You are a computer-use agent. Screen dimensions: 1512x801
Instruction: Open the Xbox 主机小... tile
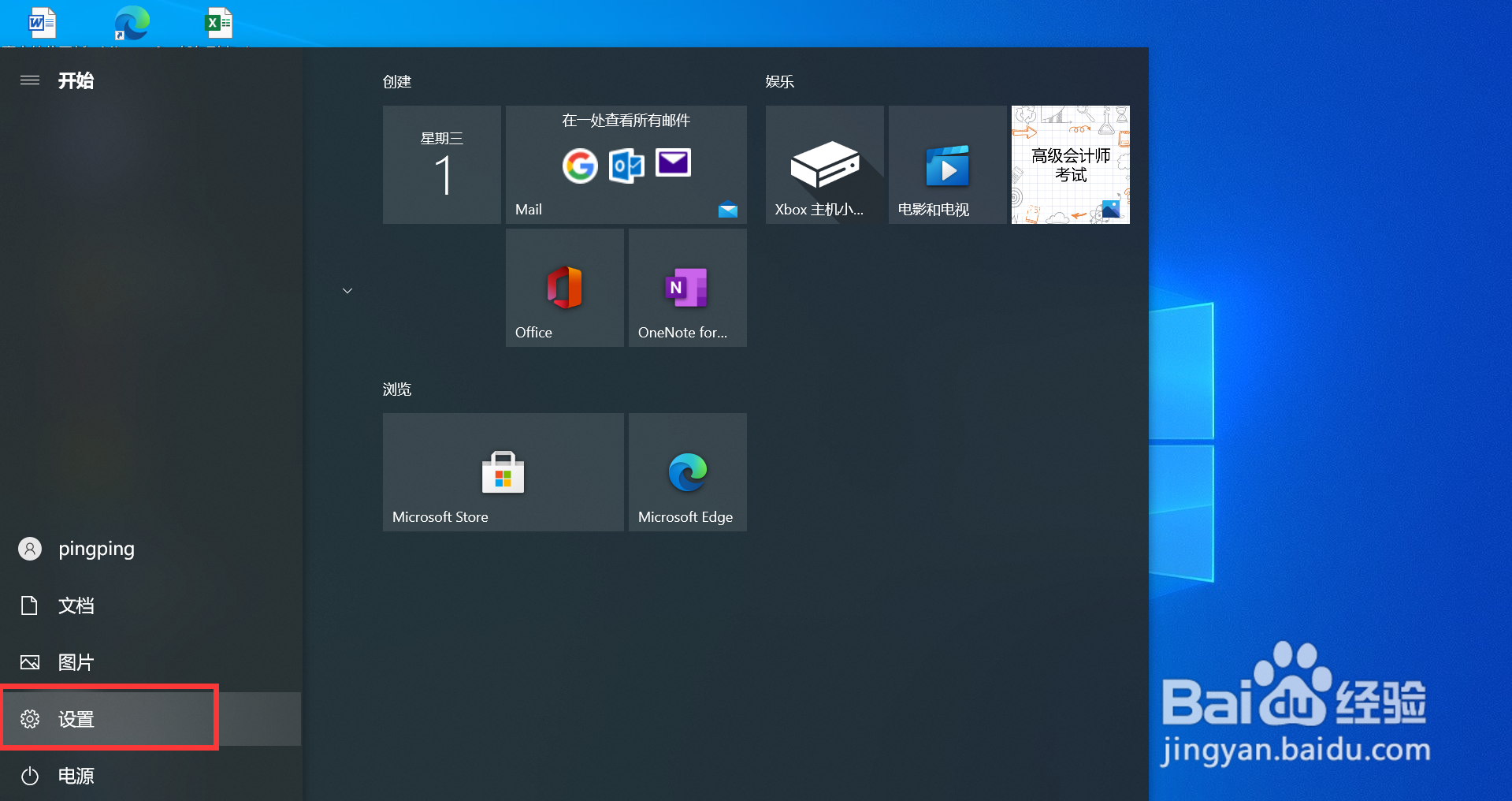pos(825,165)
